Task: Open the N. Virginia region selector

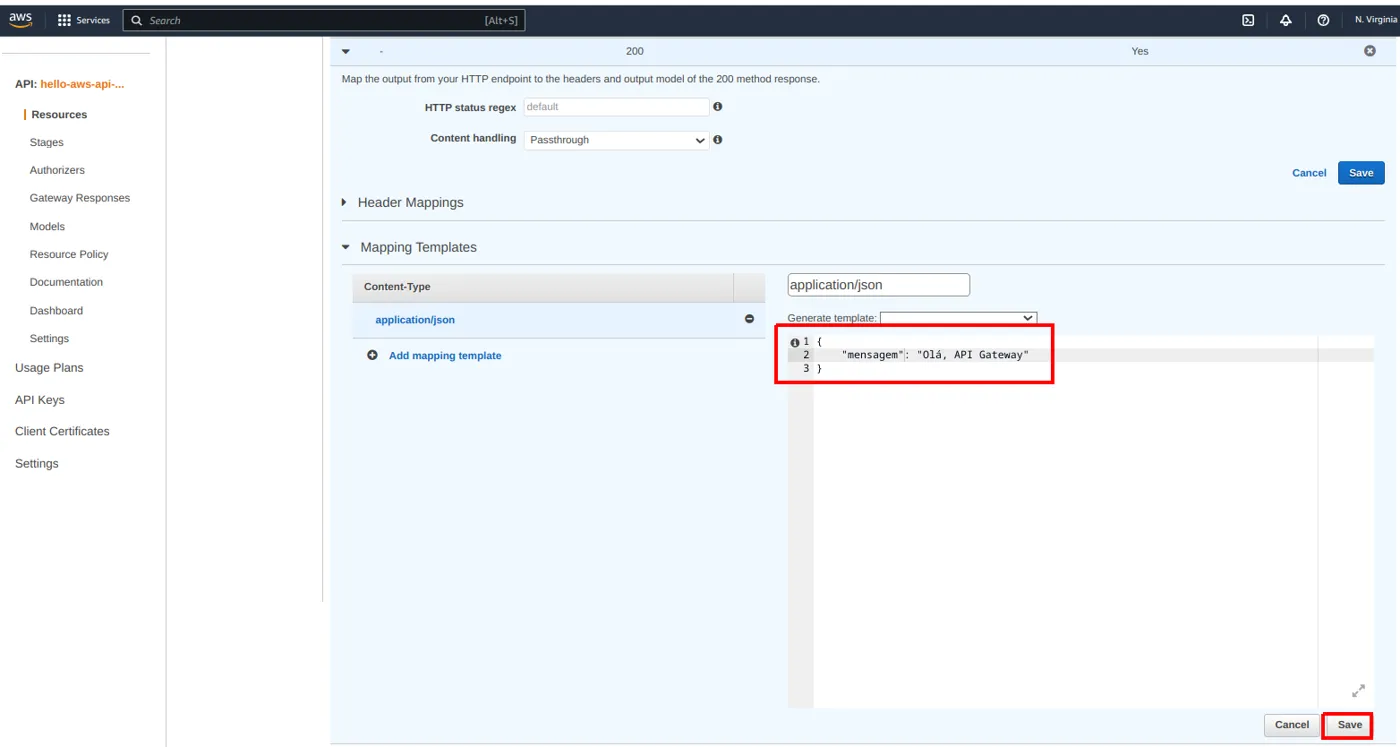Action: (x=1376, y=20)
